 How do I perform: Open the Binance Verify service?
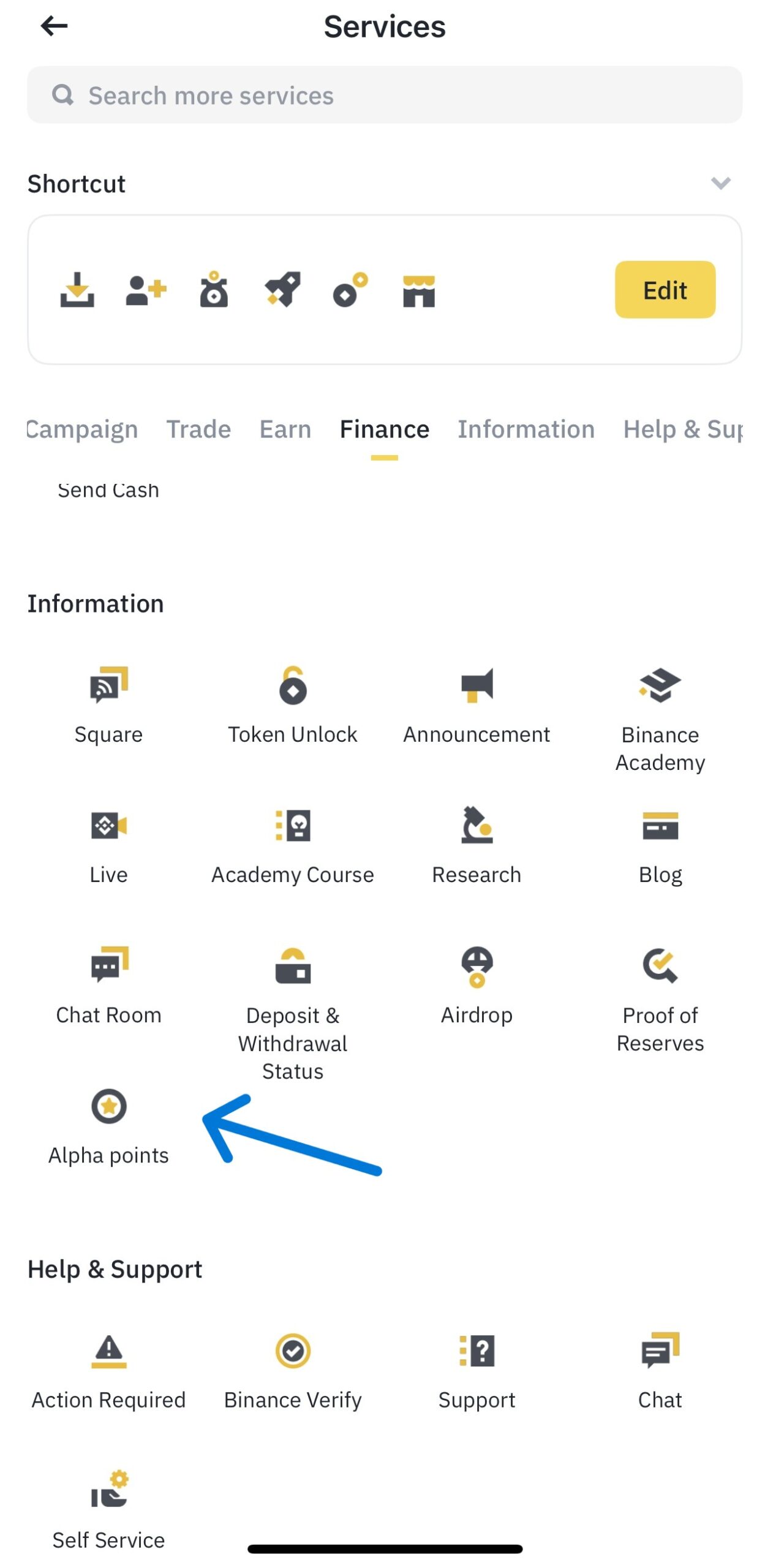pos(292,1351)
